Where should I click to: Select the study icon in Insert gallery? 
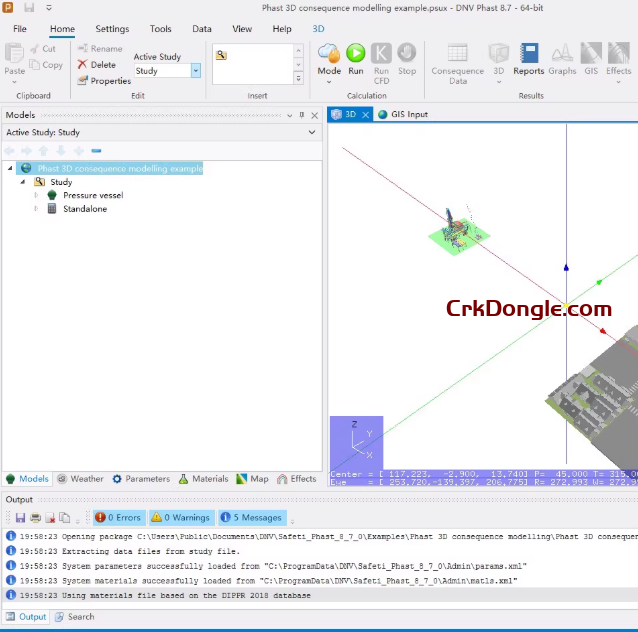tap(221, 55)
